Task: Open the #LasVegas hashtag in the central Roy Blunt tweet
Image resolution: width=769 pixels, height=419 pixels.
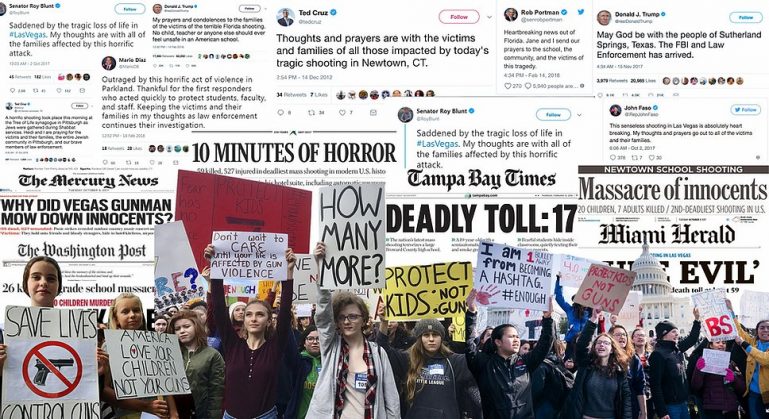Action: coord(437,144)
